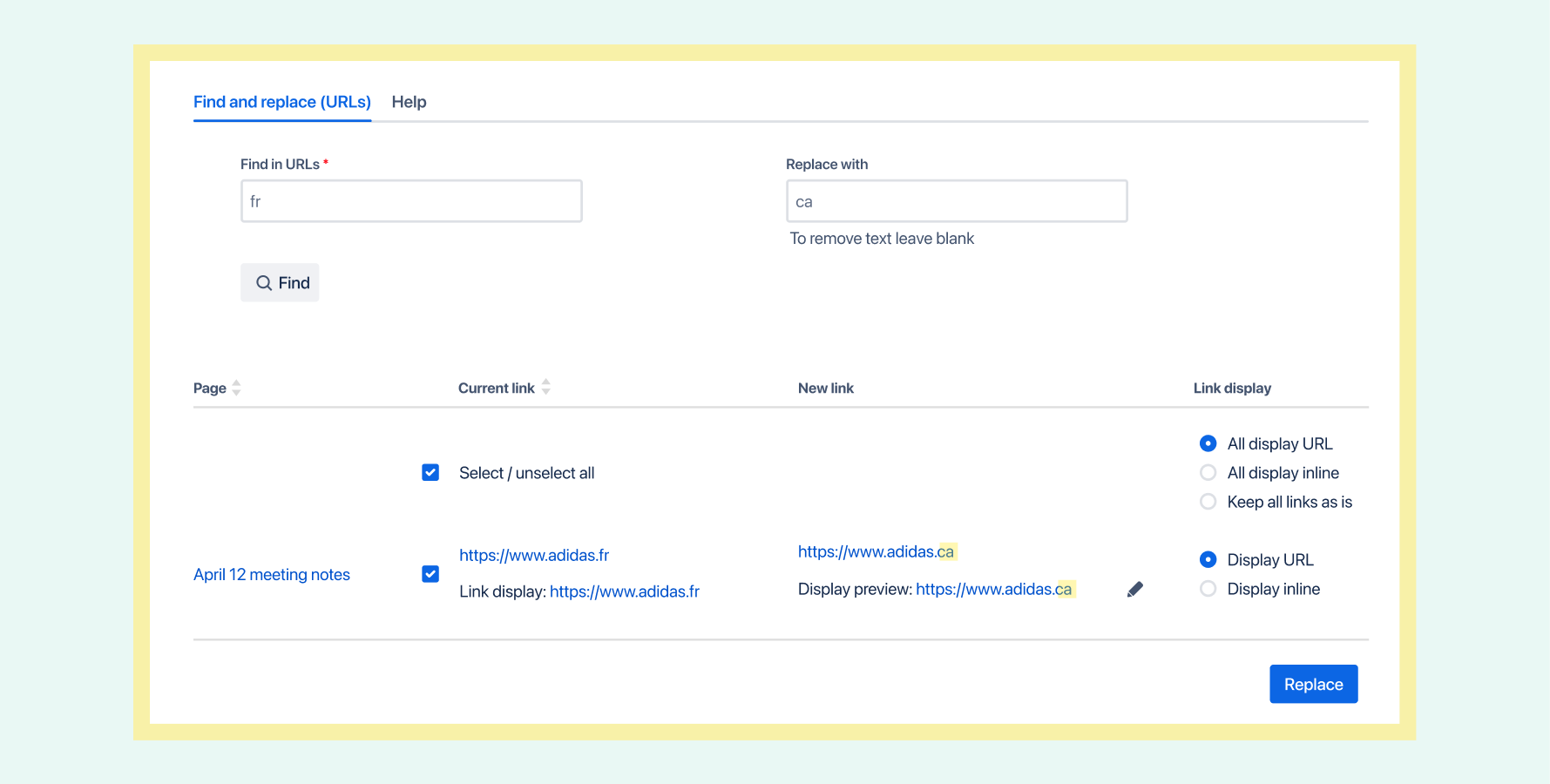The height and width of the screenshot is (784, 1550).
Task: Open the April 12 meeting notes page
Action: (272, 574)
